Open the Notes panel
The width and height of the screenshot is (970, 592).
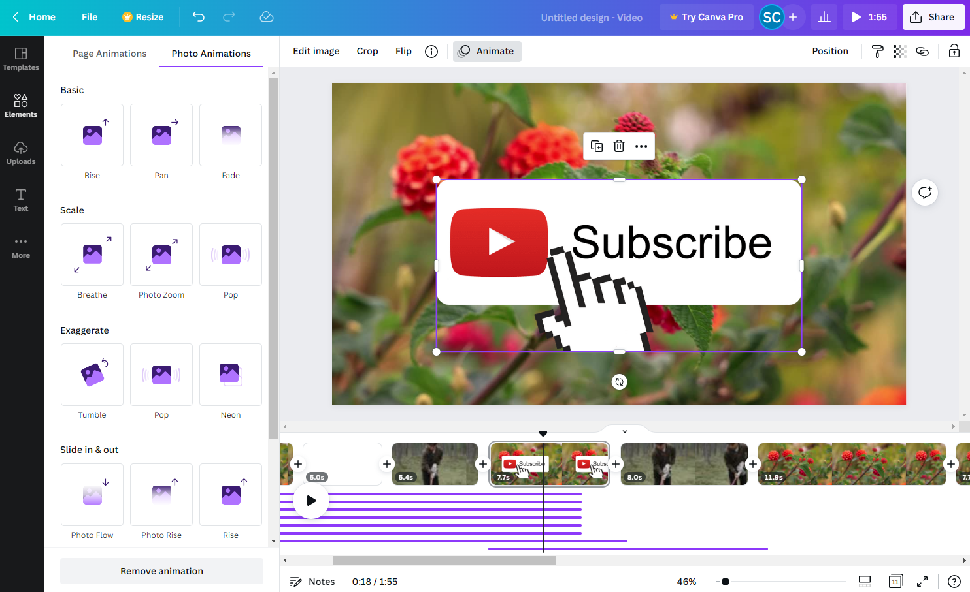pyautogui.click(x=312, y=581)
